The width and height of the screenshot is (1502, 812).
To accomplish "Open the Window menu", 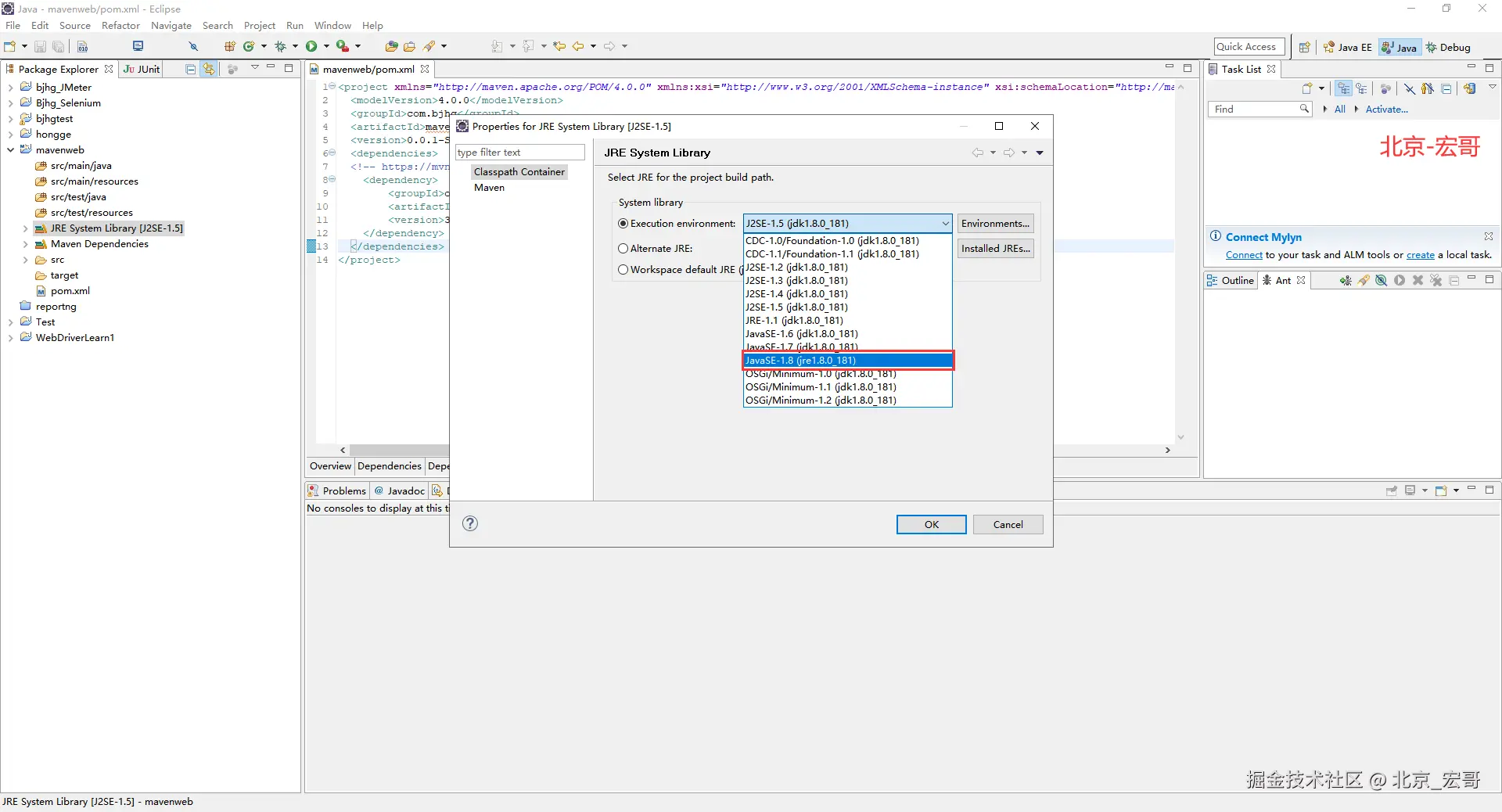I will tap(332, 26).
